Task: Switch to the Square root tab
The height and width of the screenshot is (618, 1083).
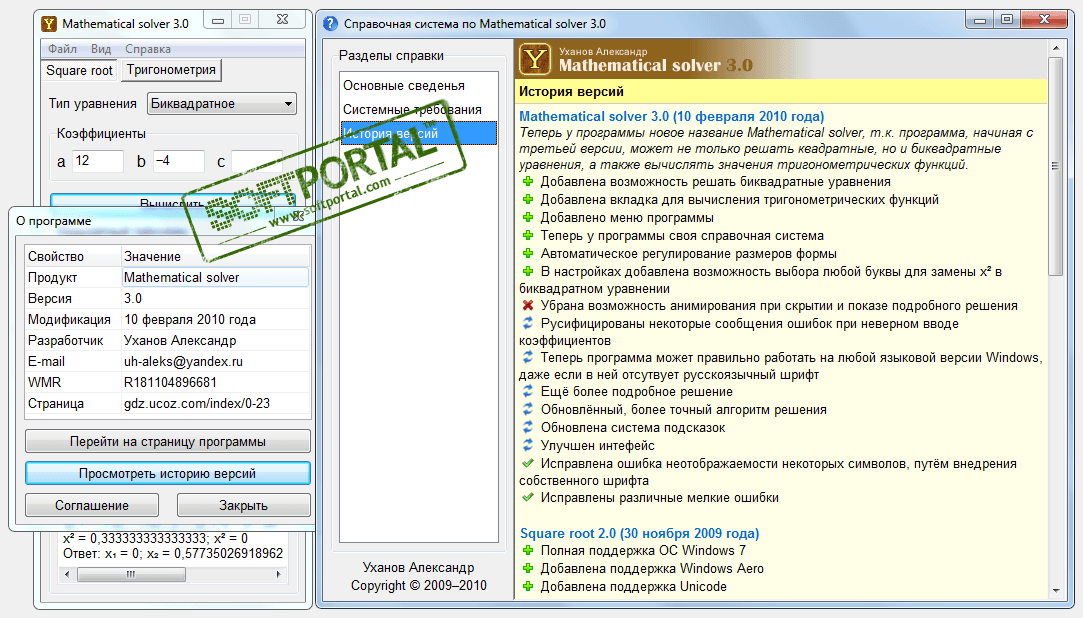Action: (79, 70)
